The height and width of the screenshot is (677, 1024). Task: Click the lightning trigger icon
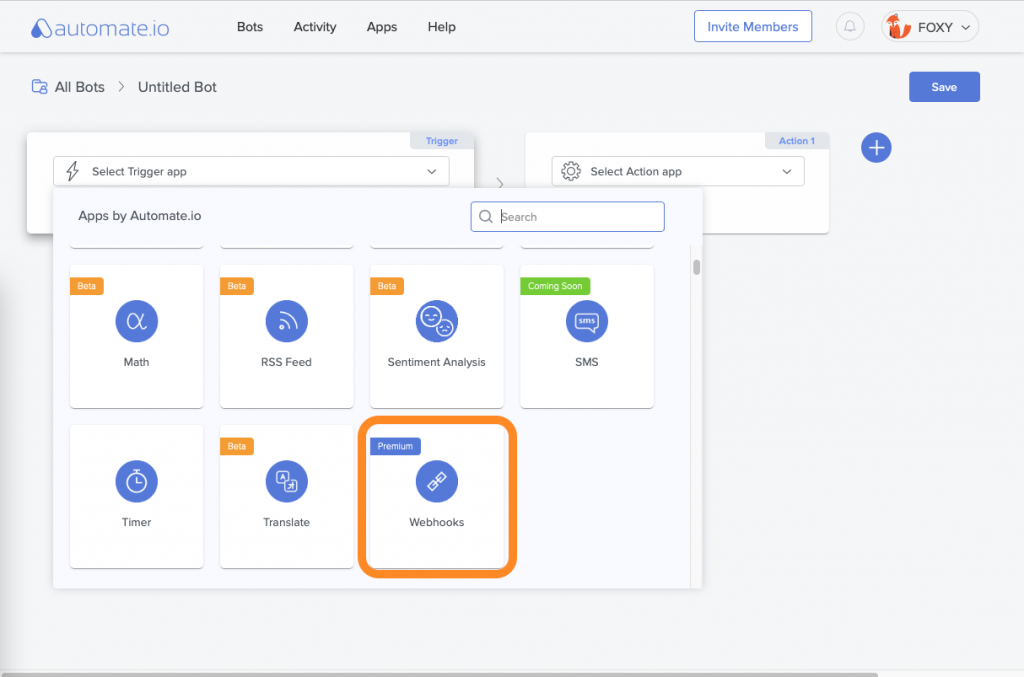(x=72, y=171)
